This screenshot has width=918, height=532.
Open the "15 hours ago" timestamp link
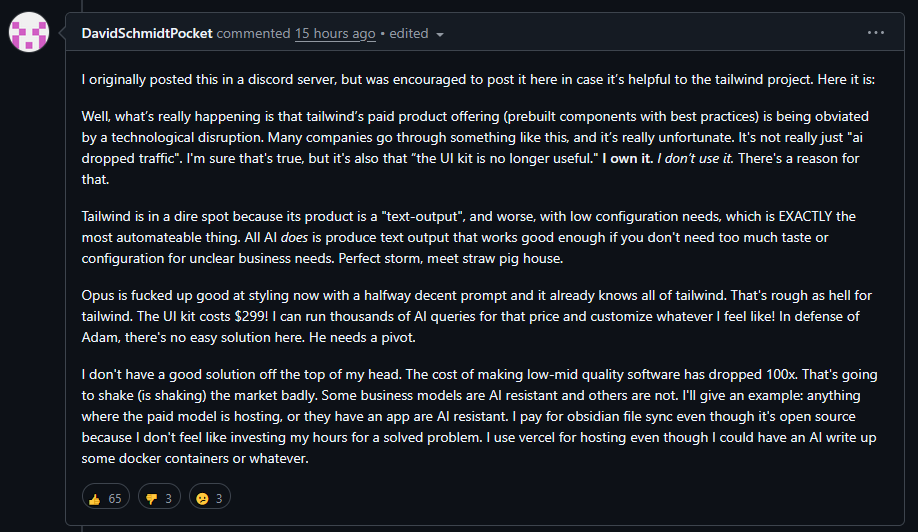click(335, 34)
